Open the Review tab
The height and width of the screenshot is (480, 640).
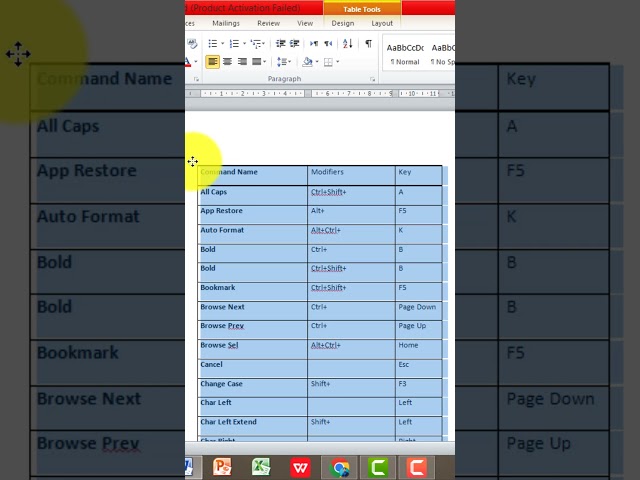pos(268,23)
